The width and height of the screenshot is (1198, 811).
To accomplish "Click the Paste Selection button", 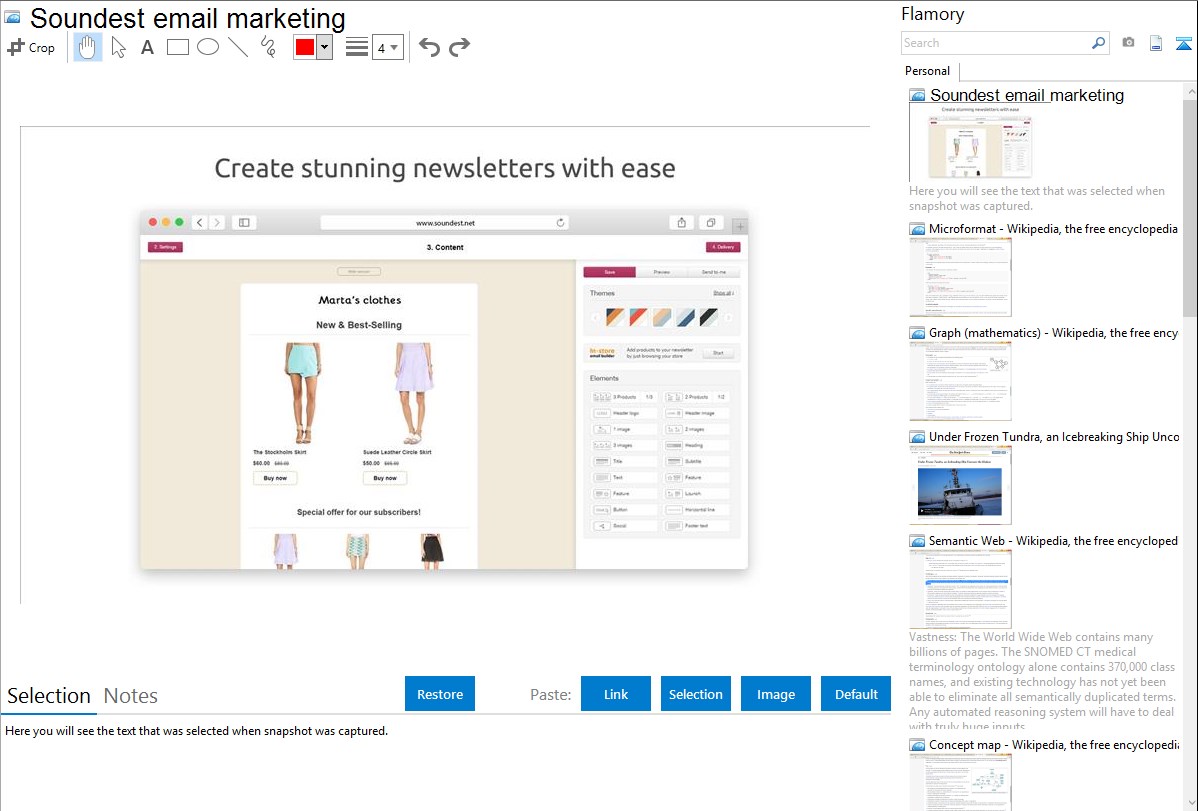I will pyautogui.click(x=695, y=694).
